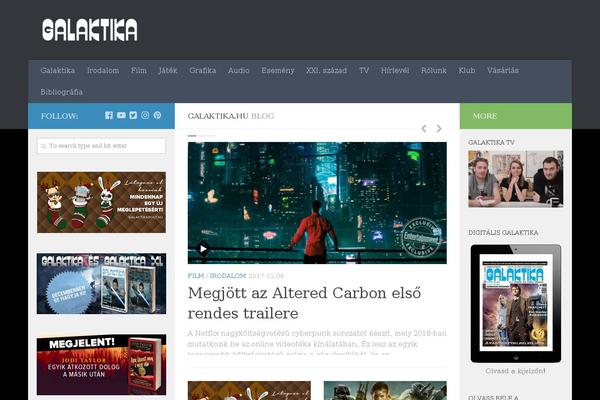Open the Vásárlás menu item
Viewport: 600px width, 400px height.
pos(503,70)
